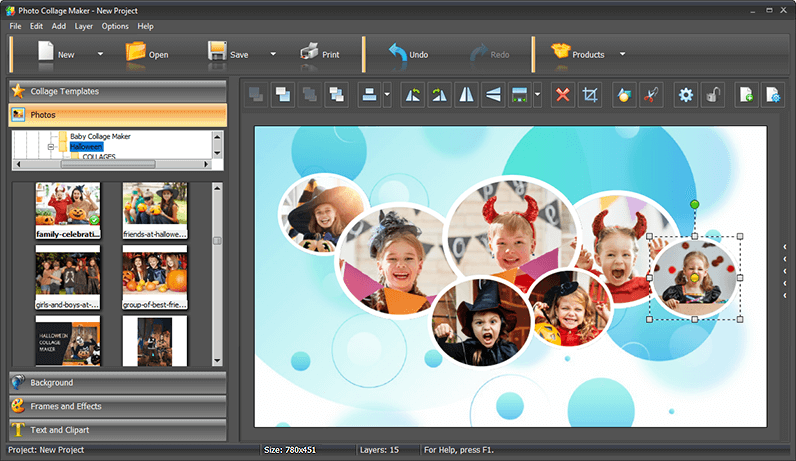Select the Photos panel tab
The width and height of the screenshot is (796, 461).
coord(117,115)
